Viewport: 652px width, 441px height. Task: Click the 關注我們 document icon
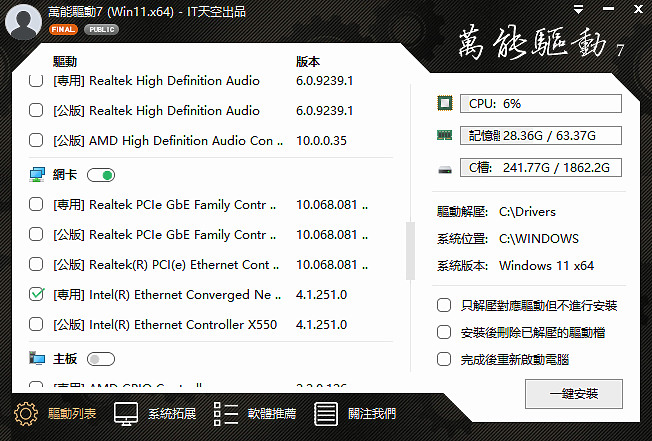click(x=326, y=414)
